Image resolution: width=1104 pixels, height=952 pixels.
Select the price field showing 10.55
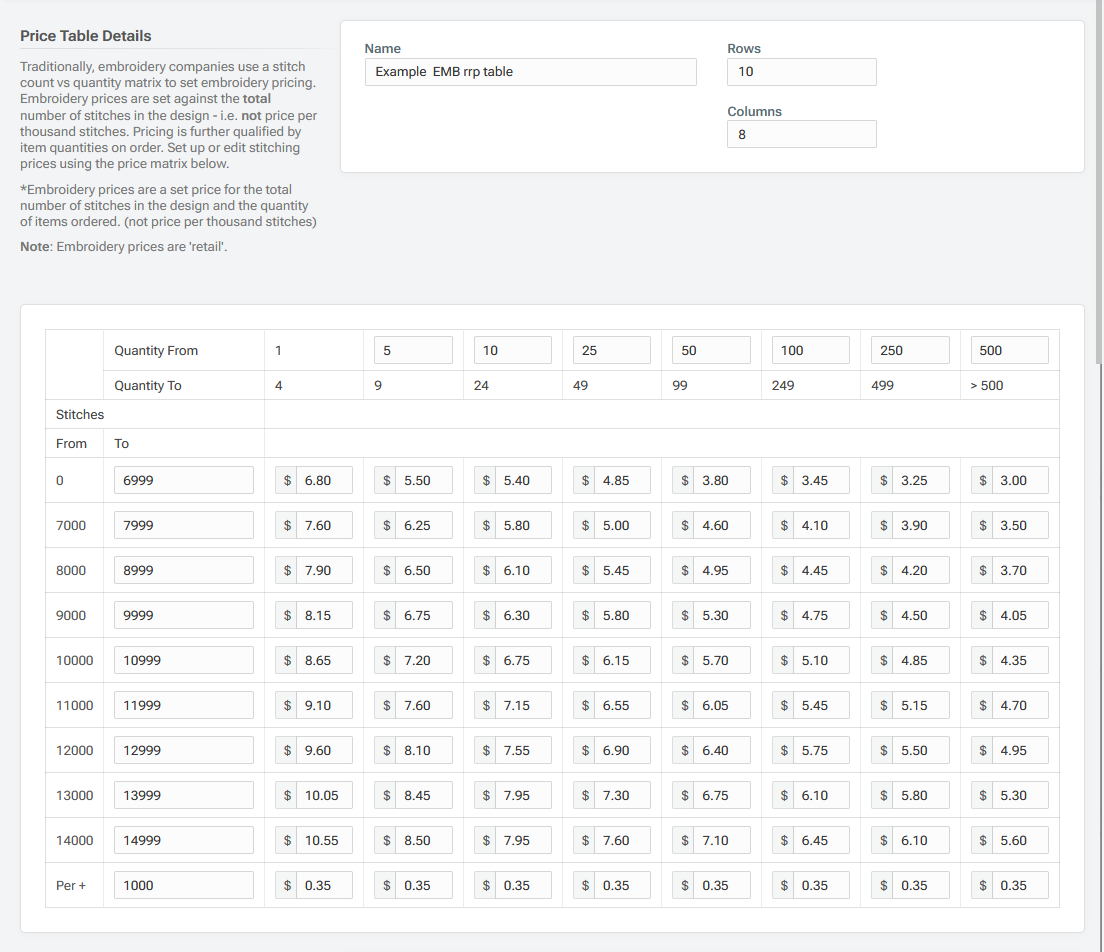click(320, 840)
